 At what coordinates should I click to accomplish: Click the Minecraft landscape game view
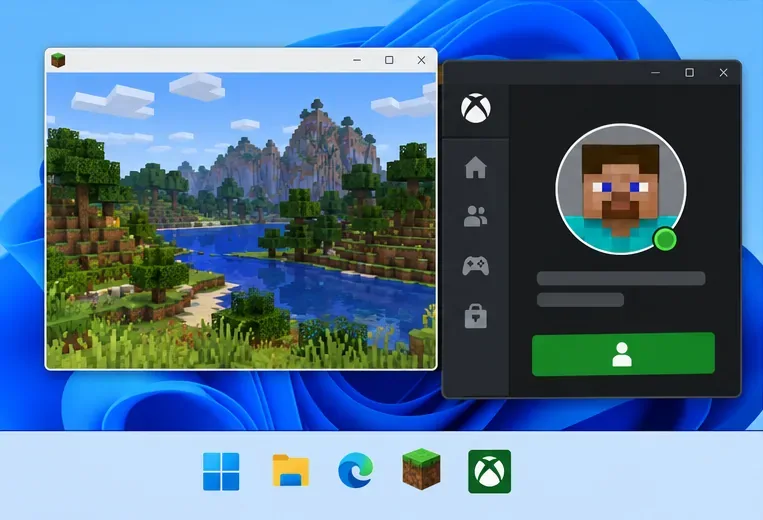241,220
